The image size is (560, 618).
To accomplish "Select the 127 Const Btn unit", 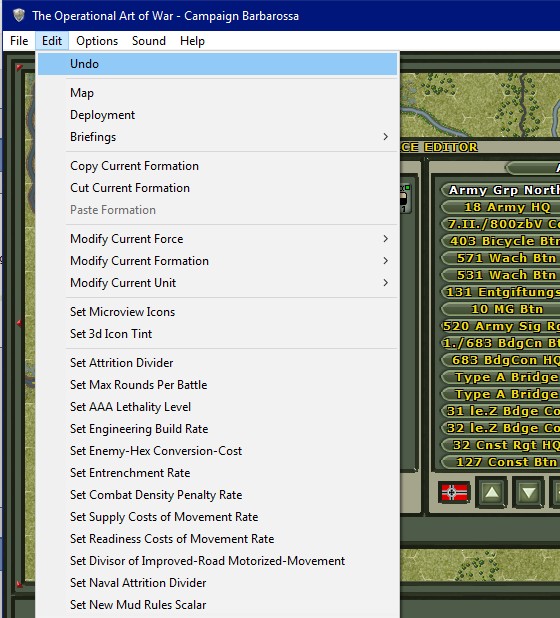I will click(x=507, y=462).
